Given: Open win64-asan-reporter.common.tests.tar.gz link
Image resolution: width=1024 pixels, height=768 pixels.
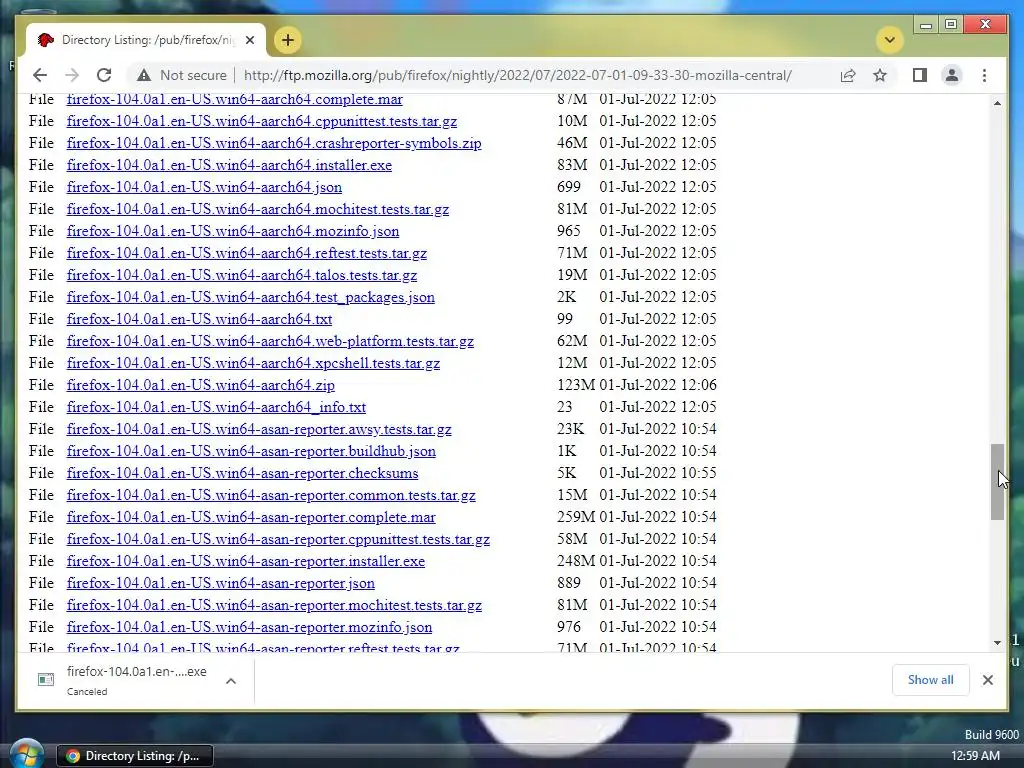Looking at the screenshot, I should pos(271,495).
